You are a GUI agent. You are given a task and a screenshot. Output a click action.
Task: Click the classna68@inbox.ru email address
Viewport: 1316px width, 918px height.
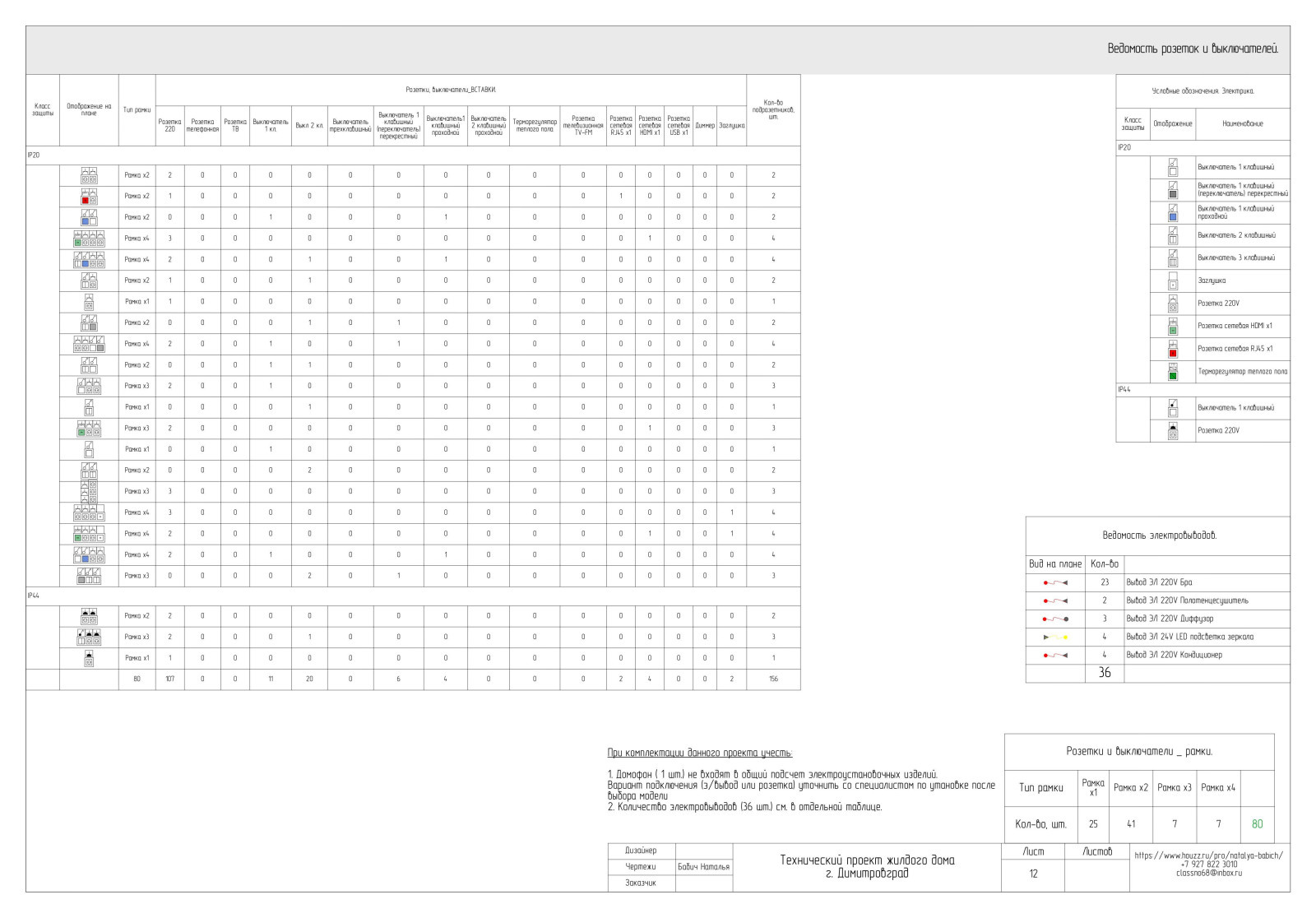pos(1208,874)
